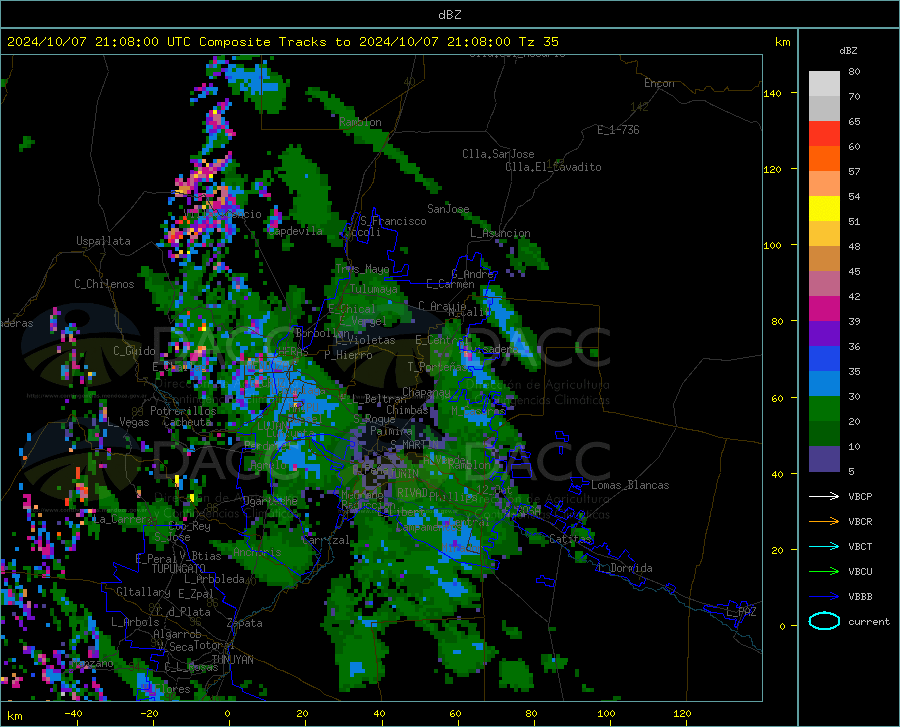
Task: Click the 'Tz 35' threshold text
Action: coord(538,42)
